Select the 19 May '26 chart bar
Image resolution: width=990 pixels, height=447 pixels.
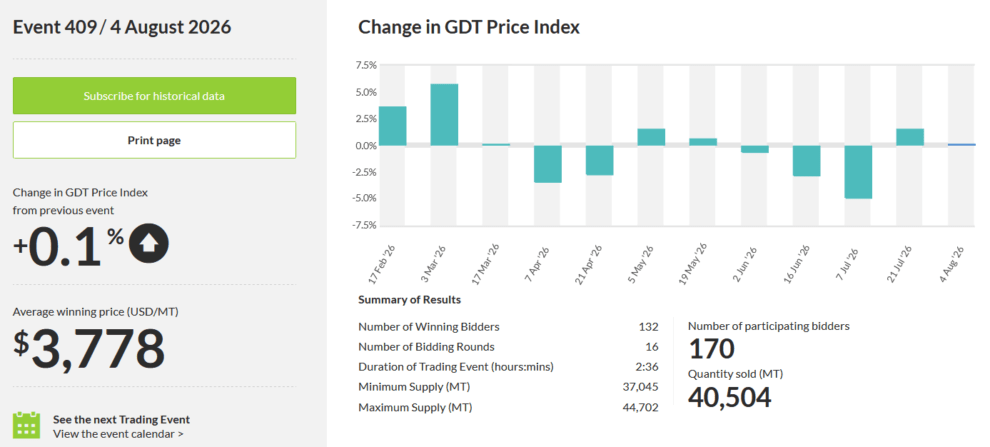pyautogui.click(x=703, y=142)
